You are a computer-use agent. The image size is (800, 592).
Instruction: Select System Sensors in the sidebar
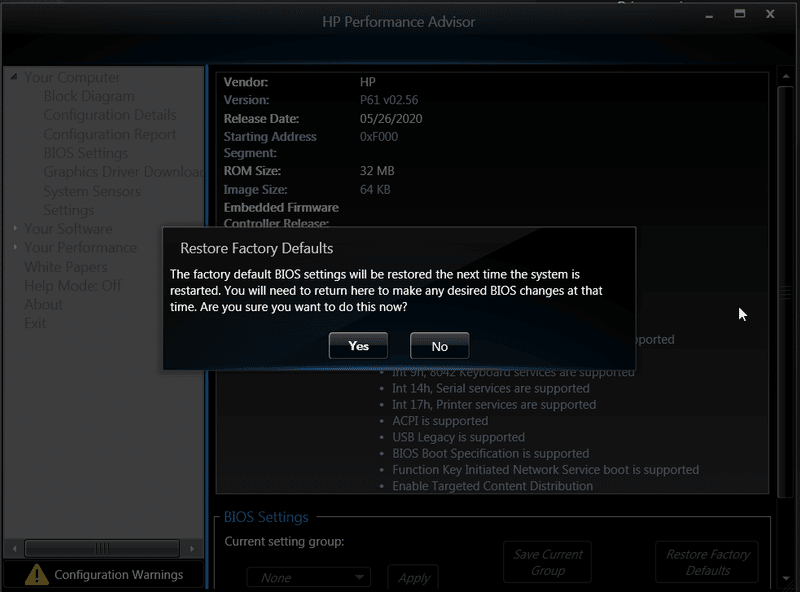coord(92,191)
